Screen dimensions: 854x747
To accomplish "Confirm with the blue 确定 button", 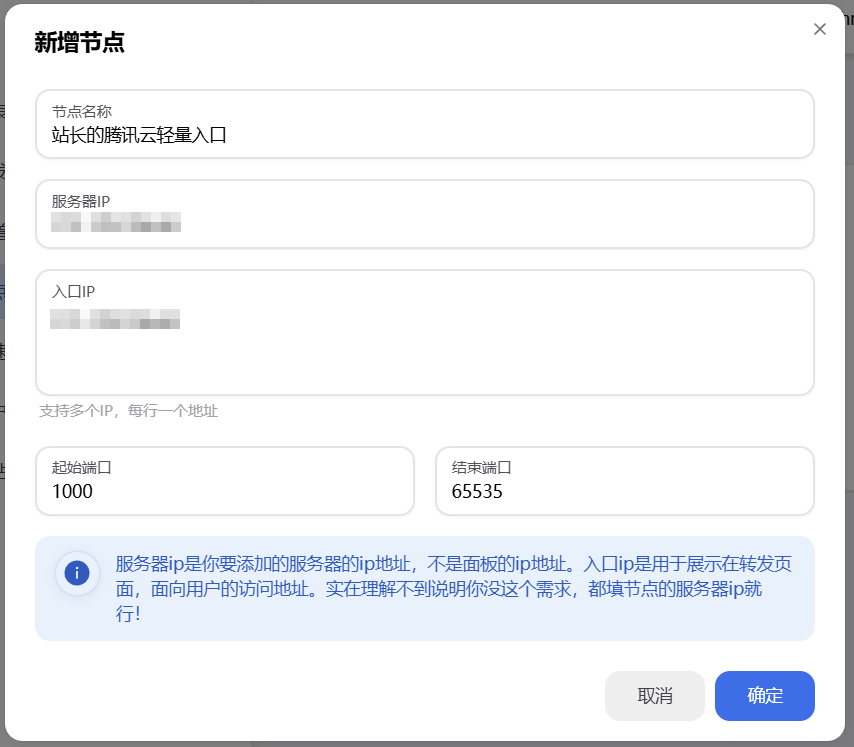I will coord(764,696).
